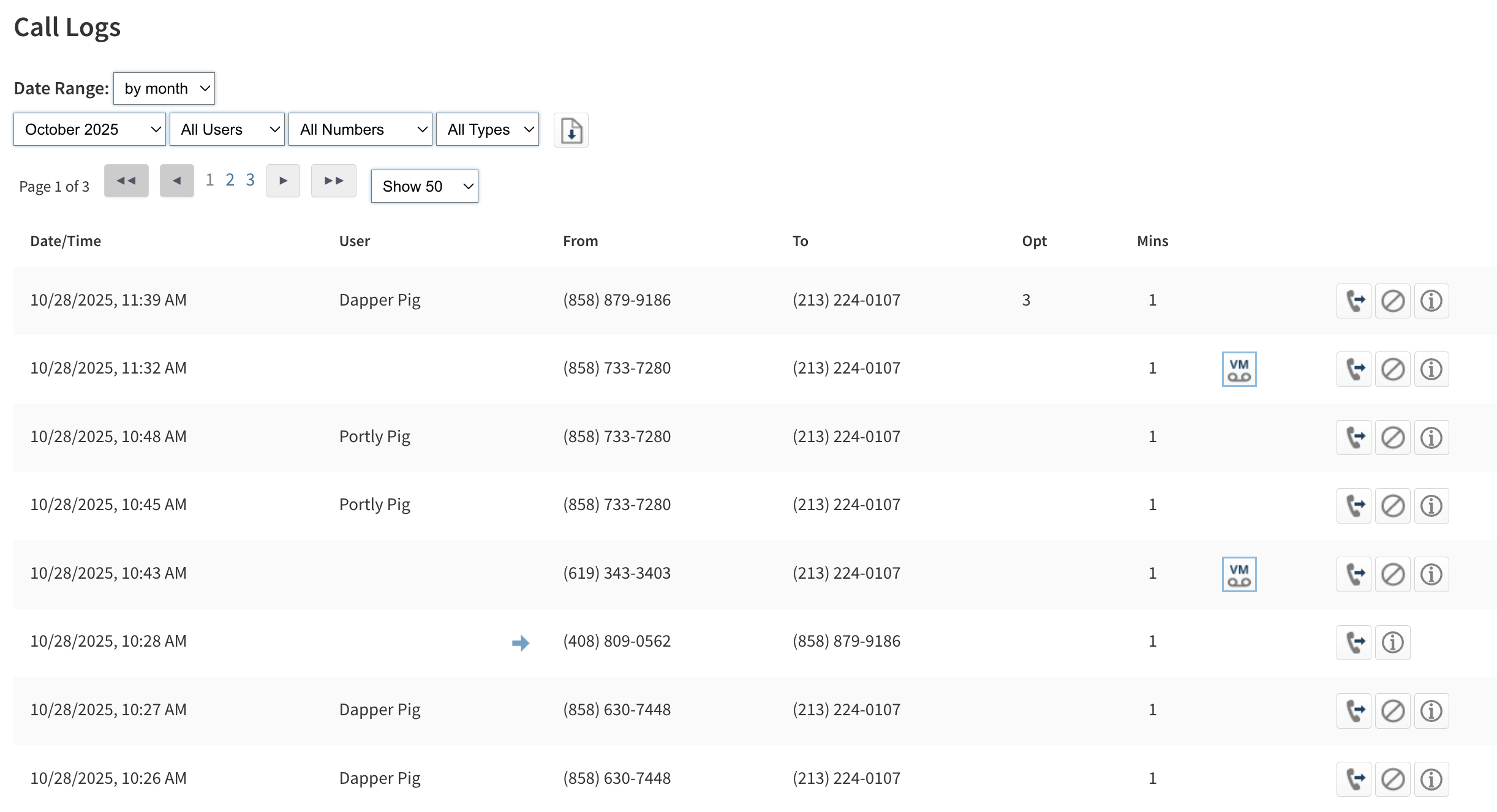
Task: Open the Date Range by month dropdown
Action: [164, 89]
